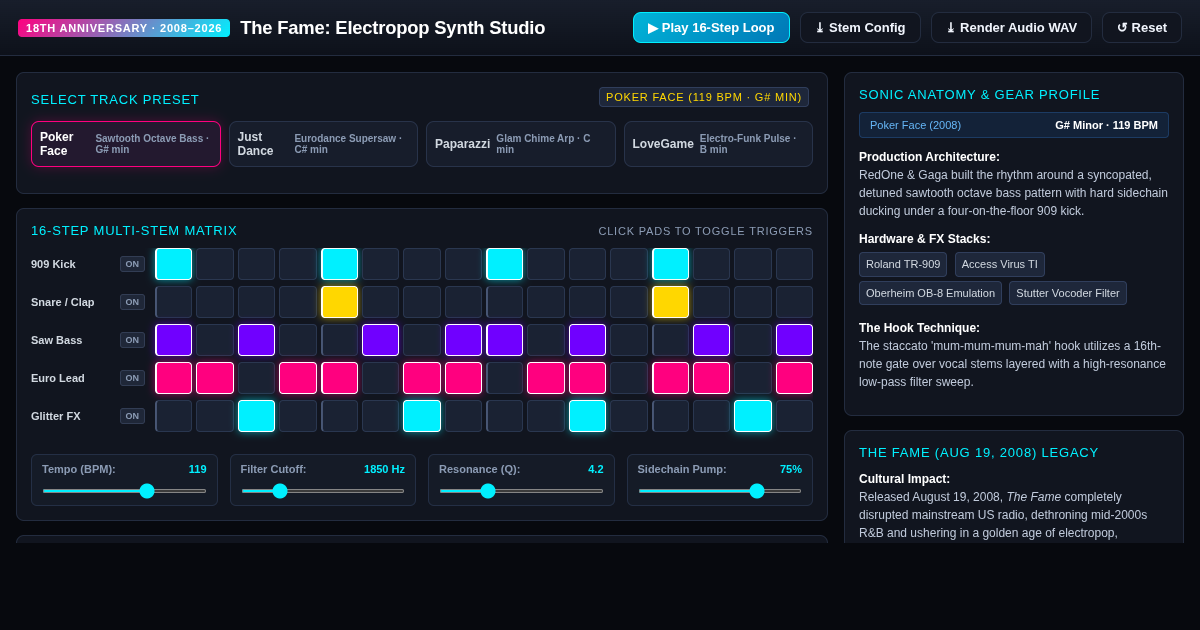Image resolution: width=1200 pixels, height=630 pixels.
Task: Play the 16-step loop
Action: pos(711,27)
